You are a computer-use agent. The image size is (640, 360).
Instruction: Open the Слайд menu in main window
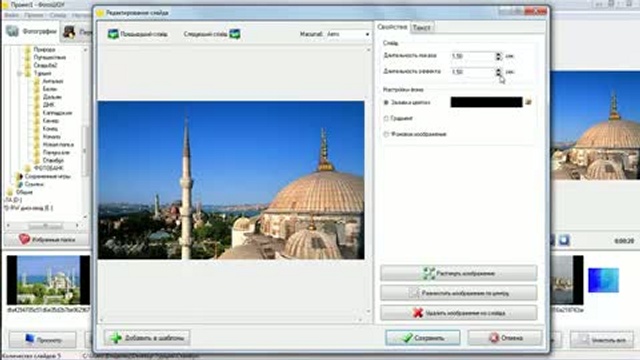[x=58, y=16]
